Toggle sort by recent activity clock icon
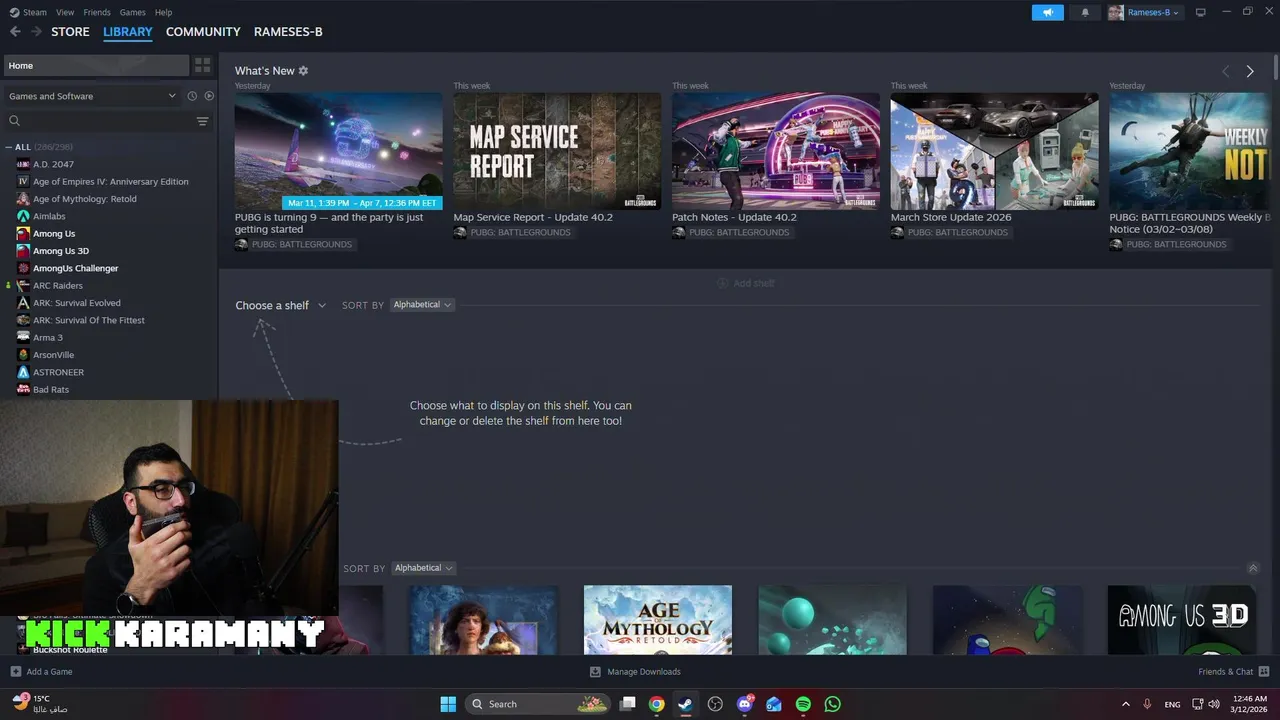This screenshot has width=1280, height=720. click(x=192, y=96)
